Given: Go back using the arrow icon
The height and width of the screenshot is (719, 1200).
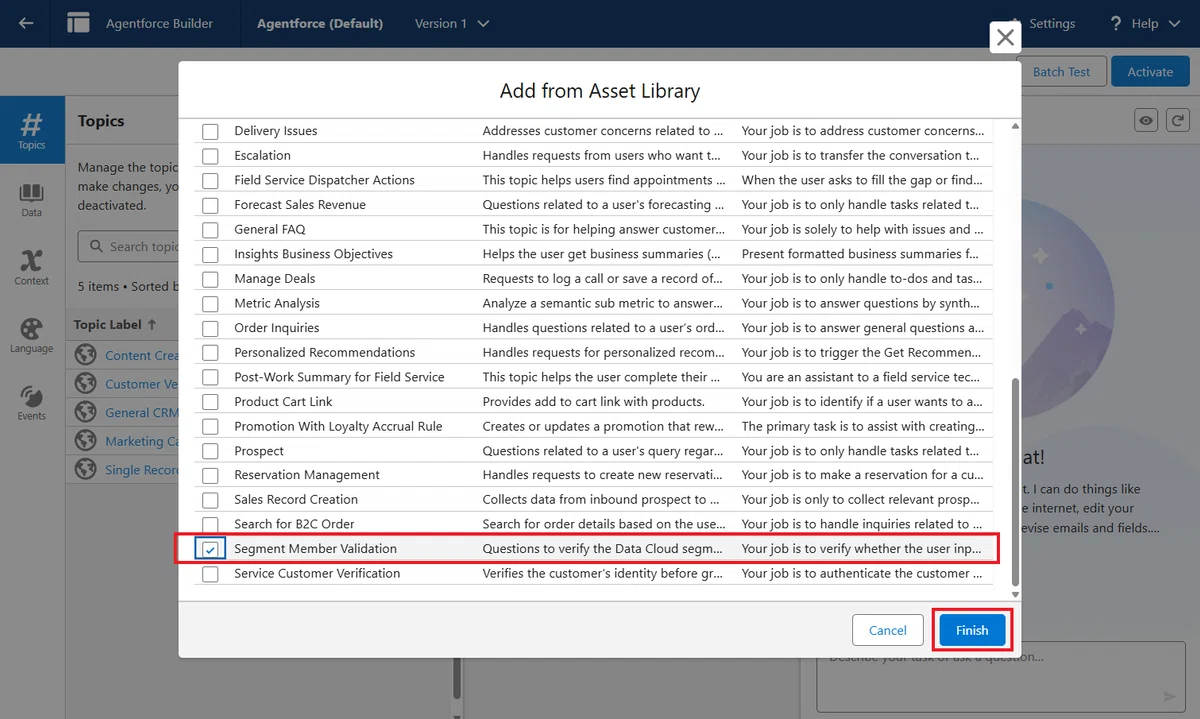Looking at the screenshot, I should tap(27, 23).
